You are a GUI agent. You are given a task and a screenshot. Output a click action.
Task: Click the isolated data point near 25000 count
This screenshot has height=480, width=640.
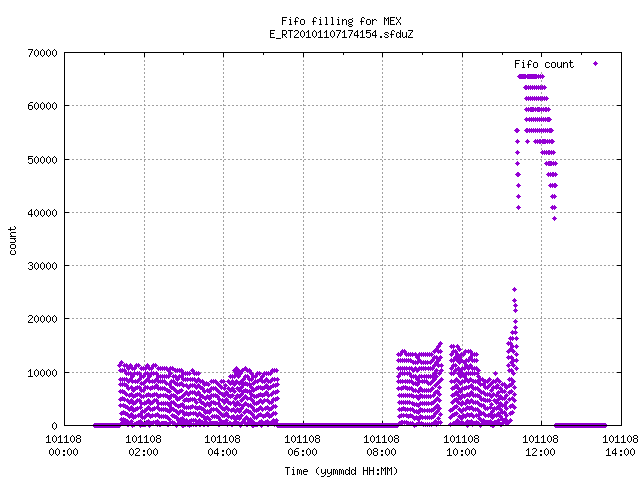click(x=514, y=290)
